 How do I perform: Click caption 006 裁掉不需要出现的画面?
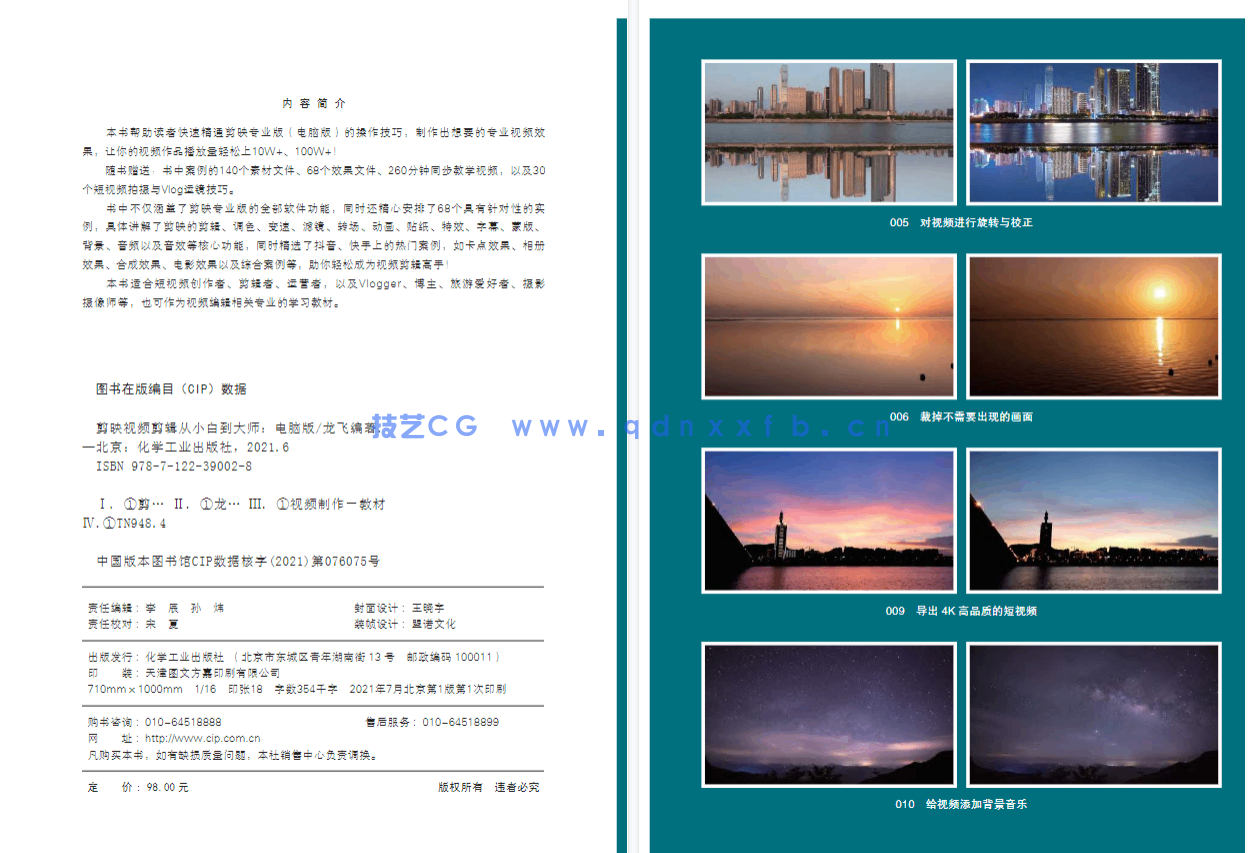click(960, 417)
